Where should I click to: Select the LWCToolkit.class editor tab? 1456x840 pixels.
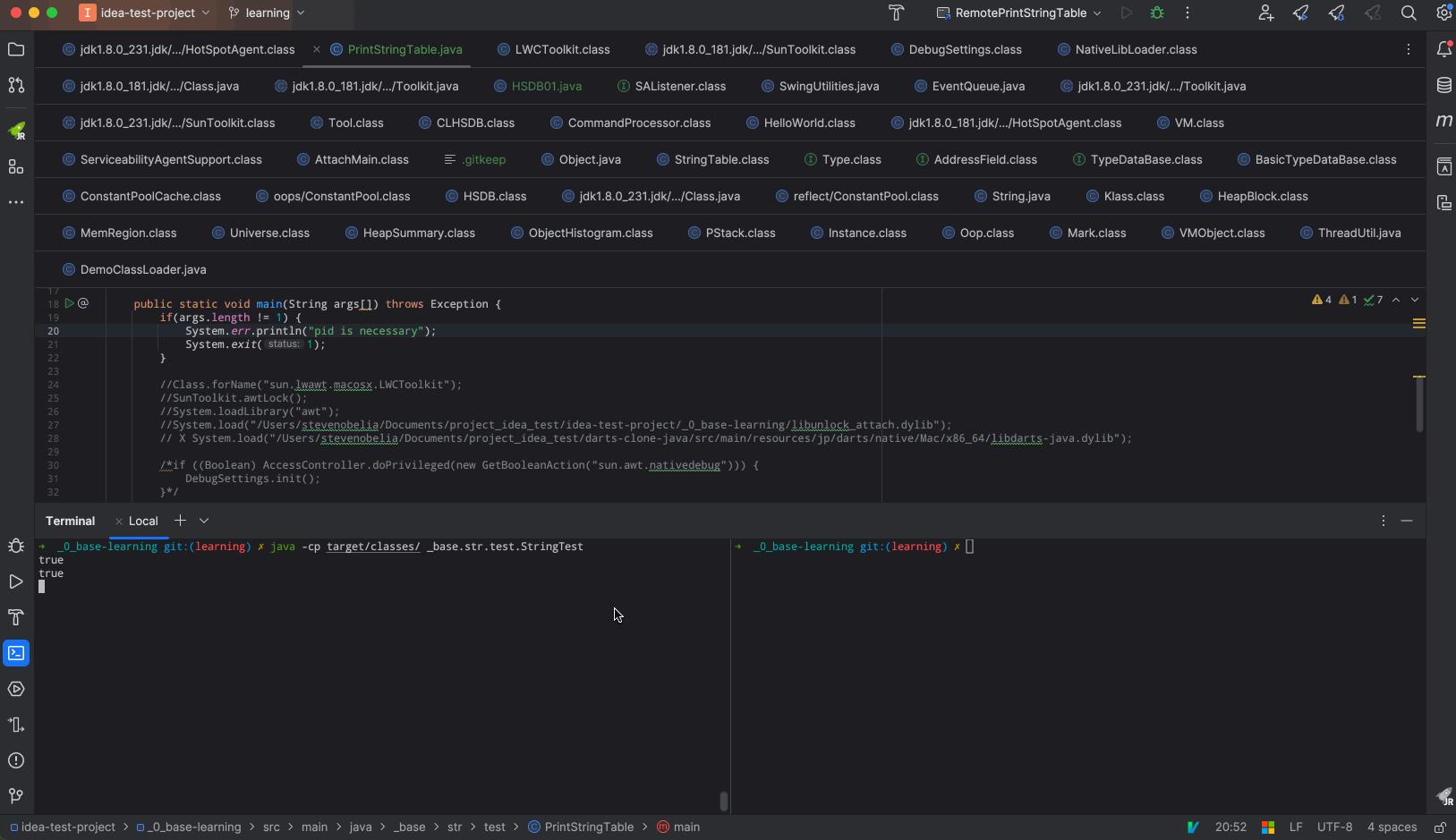tap(562, 49)
